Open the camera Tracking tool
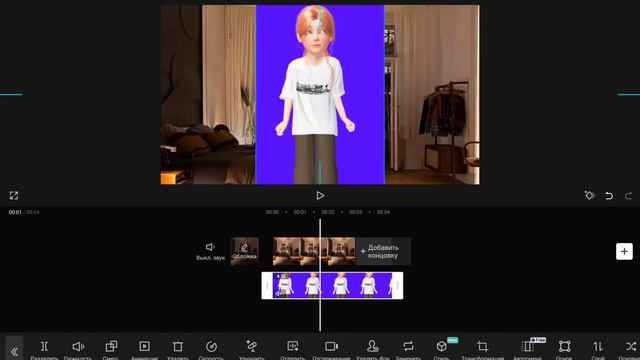This screenshot has width=640, height=360. coord(331,349)
